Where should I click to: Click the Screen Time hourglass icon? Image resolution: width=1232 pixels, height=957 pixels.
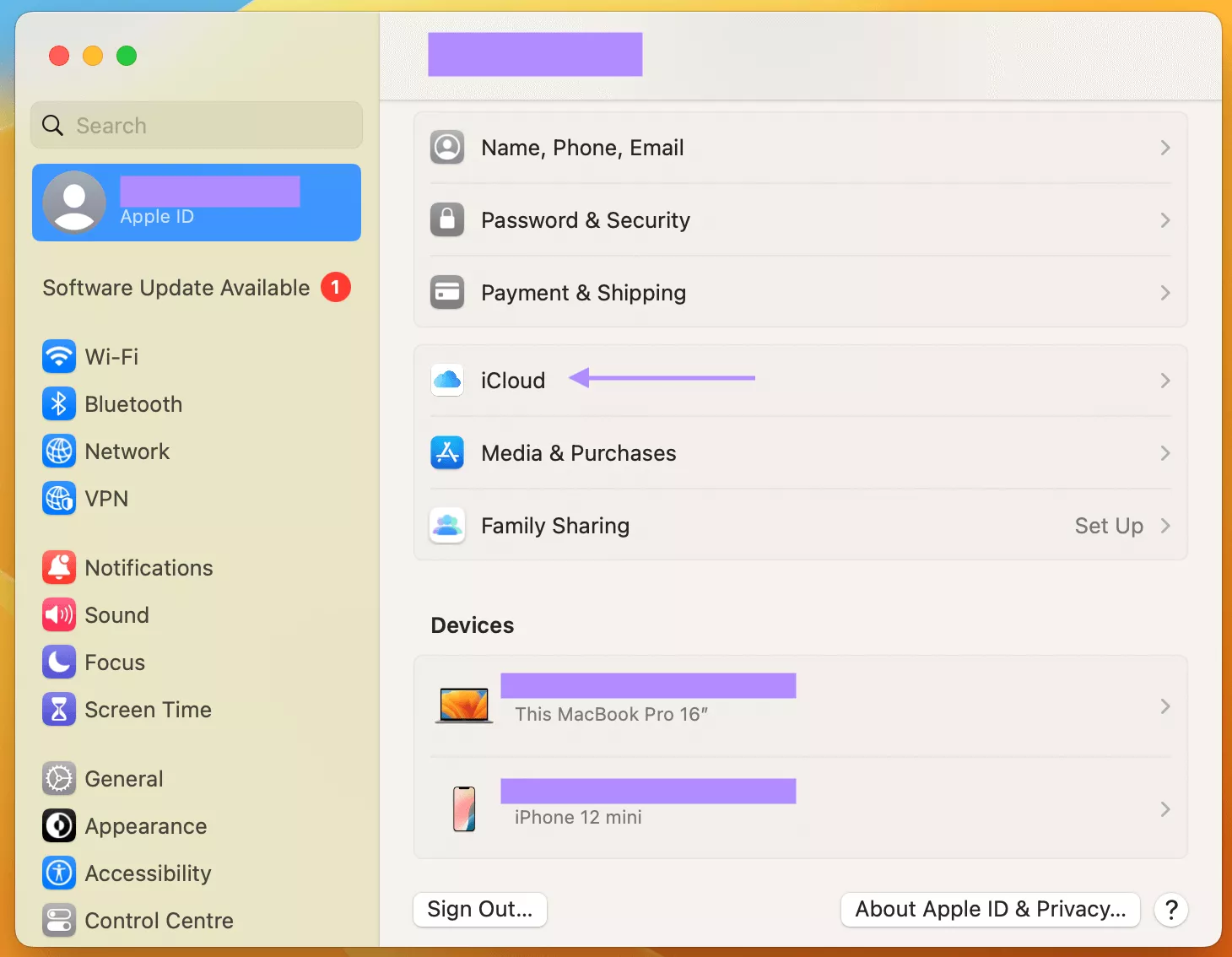58,710
